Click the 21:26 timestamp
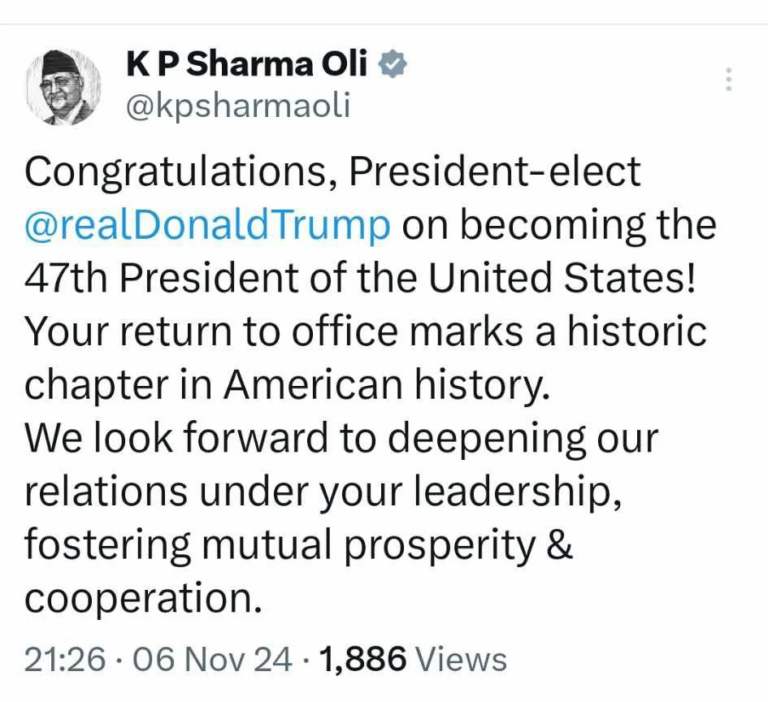 coord(62,659)
